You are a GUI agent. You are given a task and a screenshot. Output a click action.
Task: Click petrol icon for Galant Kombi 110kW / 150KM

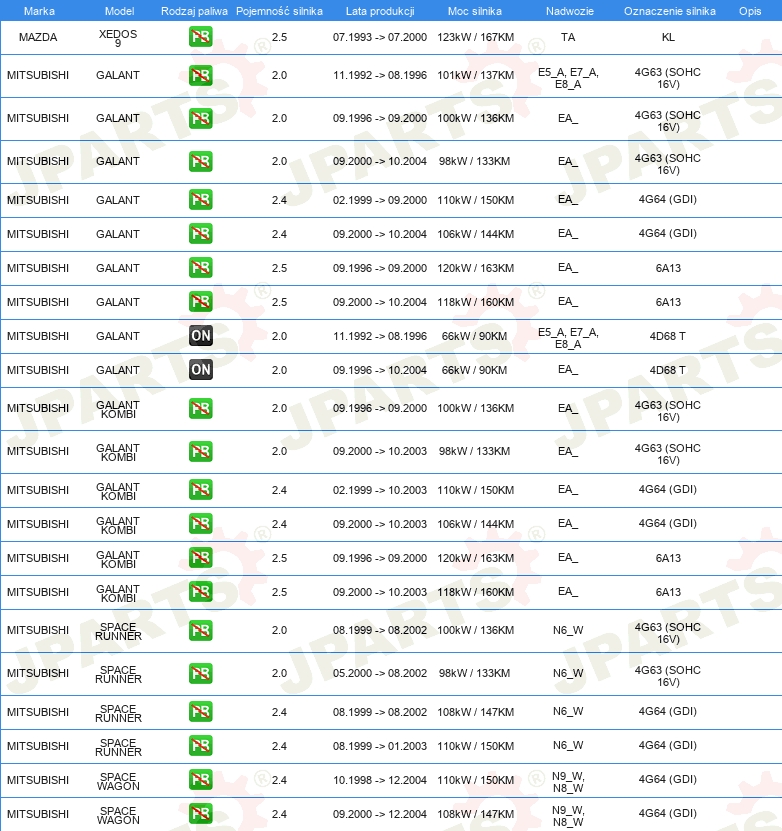(201, 490)
